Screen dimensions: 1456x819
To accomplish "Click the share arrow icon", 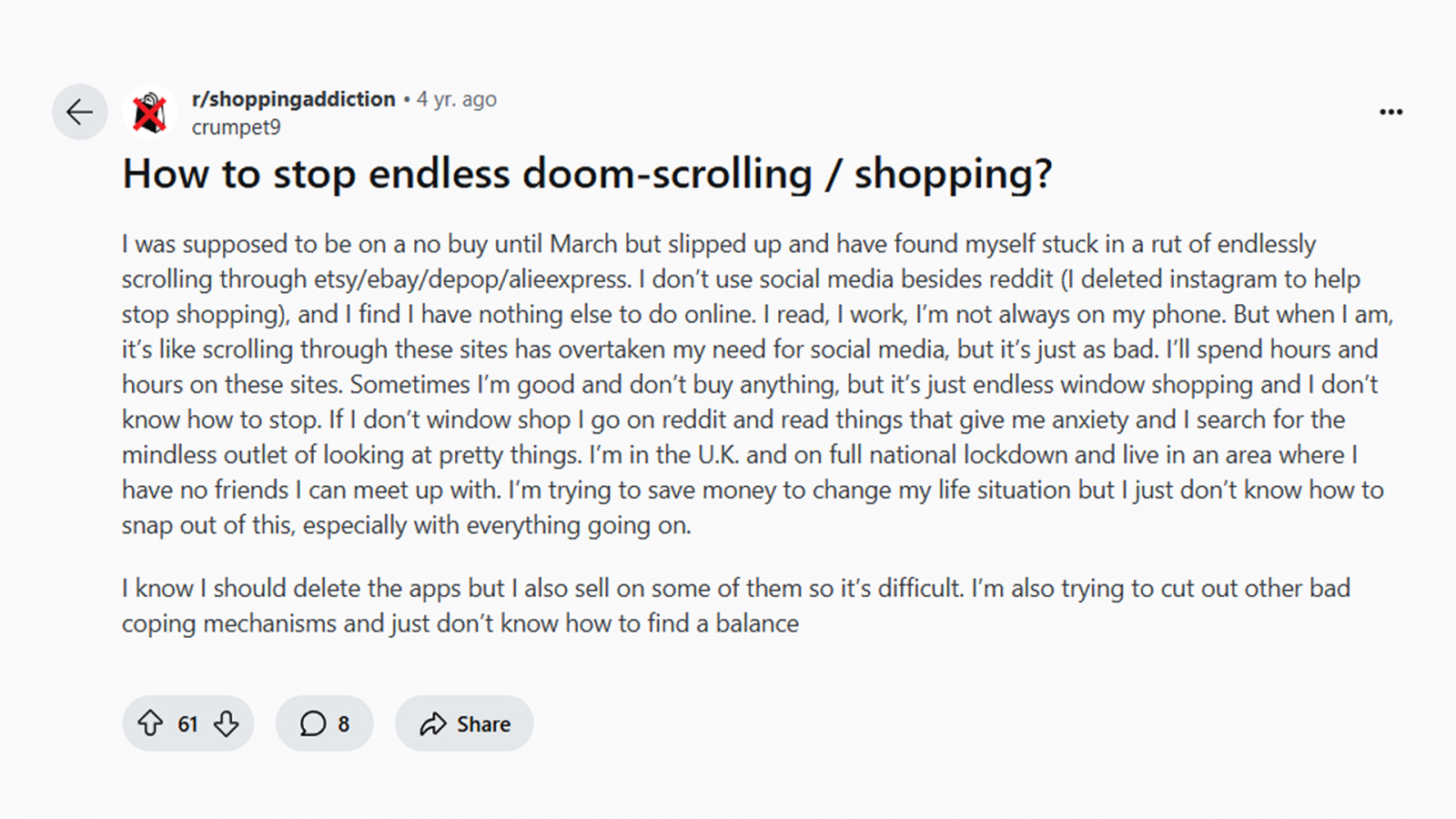I will [432, 723].
